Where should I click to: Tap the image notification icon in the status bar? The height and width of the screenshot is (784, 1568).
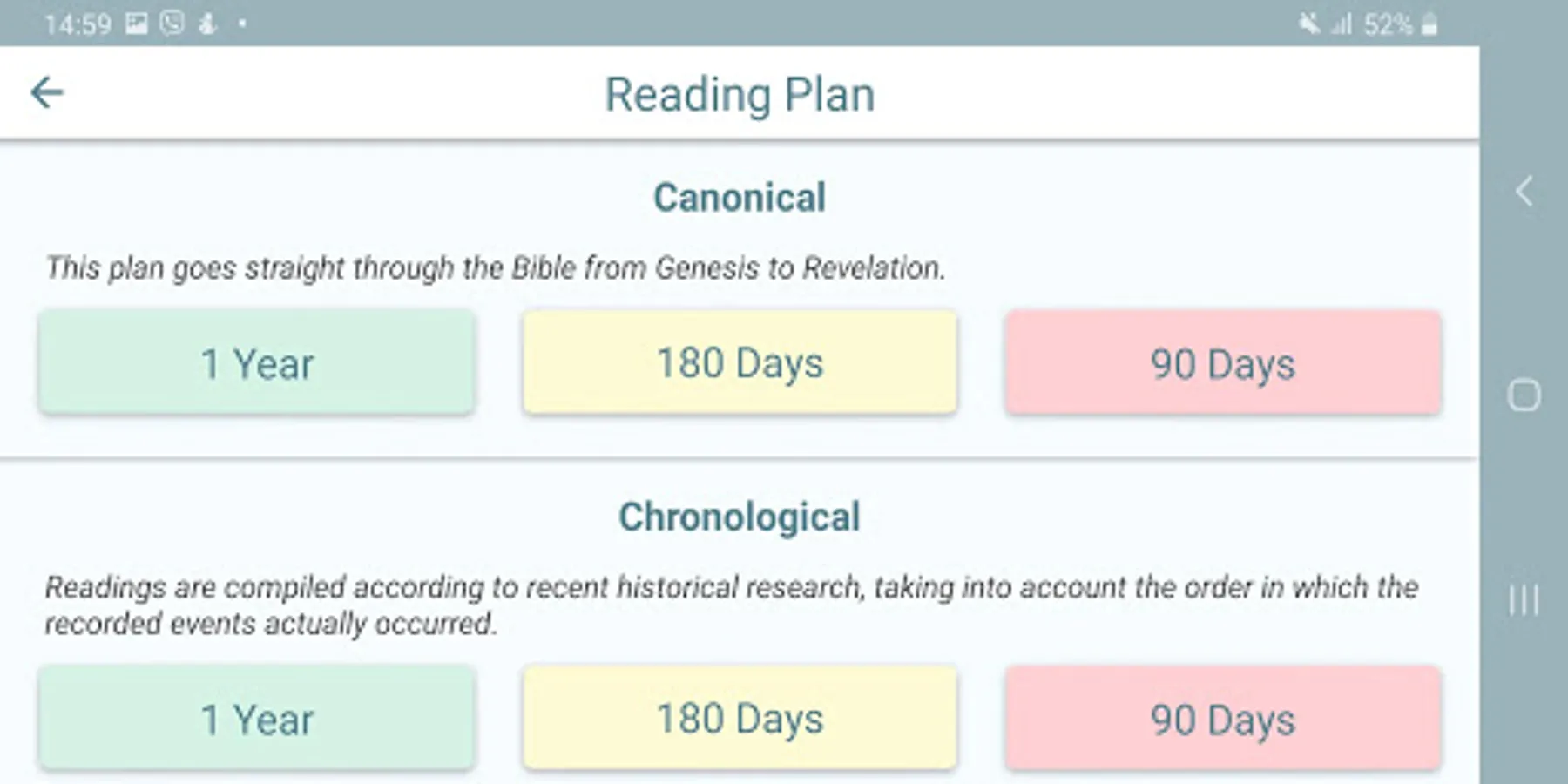pyautogui.click(x=136, y=24)
